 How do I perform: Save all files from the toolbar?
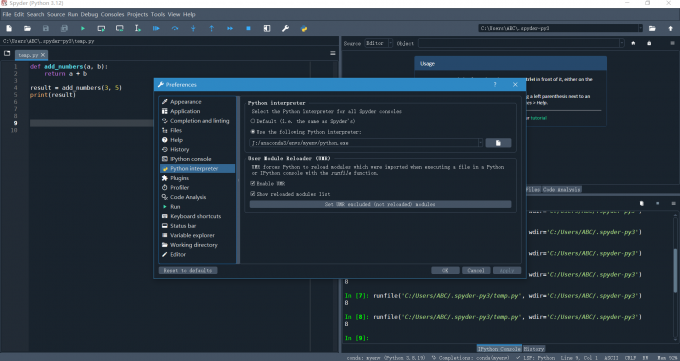point(64,28)
